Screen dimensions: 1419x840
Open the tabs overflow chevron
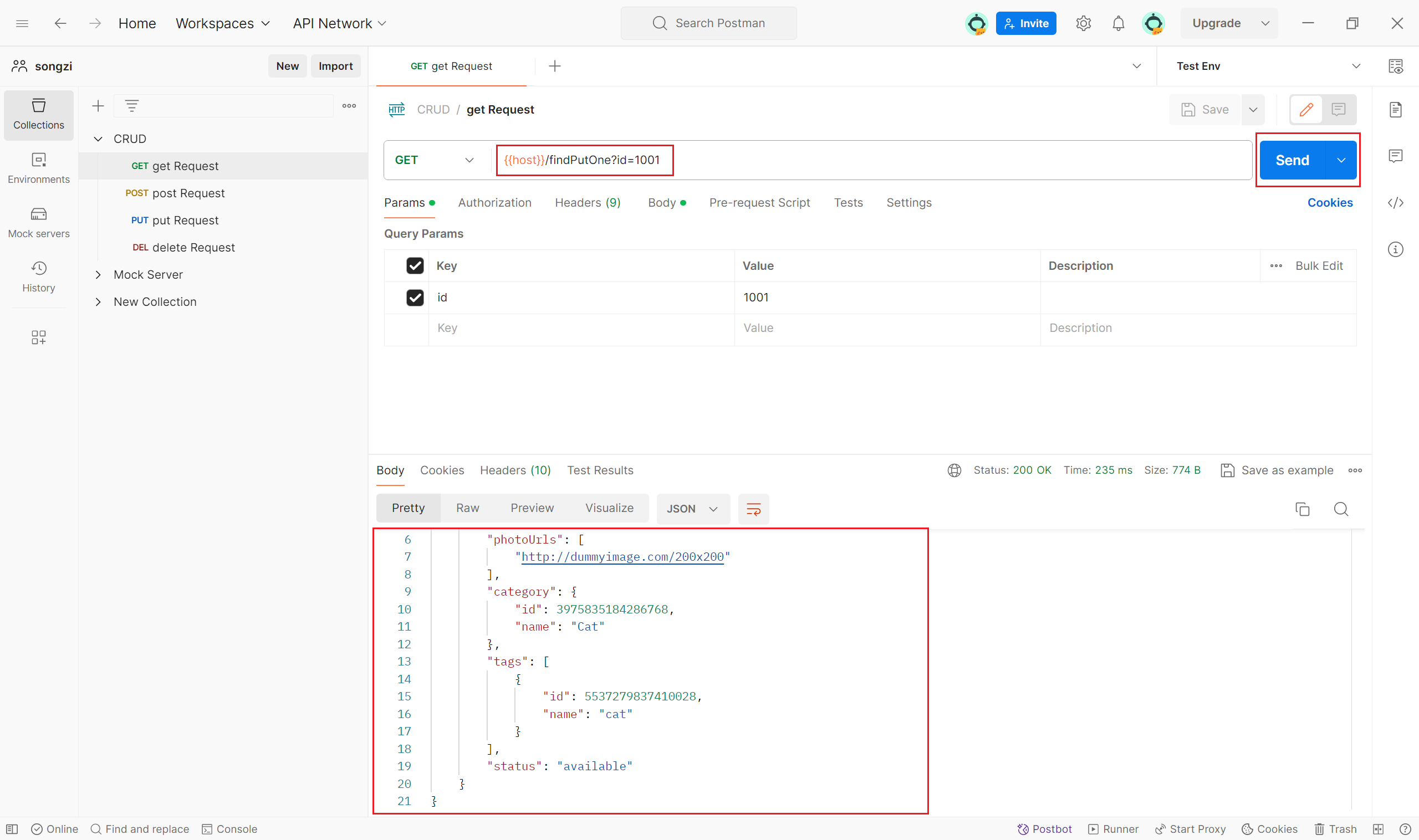click(x=1136, y=66)
